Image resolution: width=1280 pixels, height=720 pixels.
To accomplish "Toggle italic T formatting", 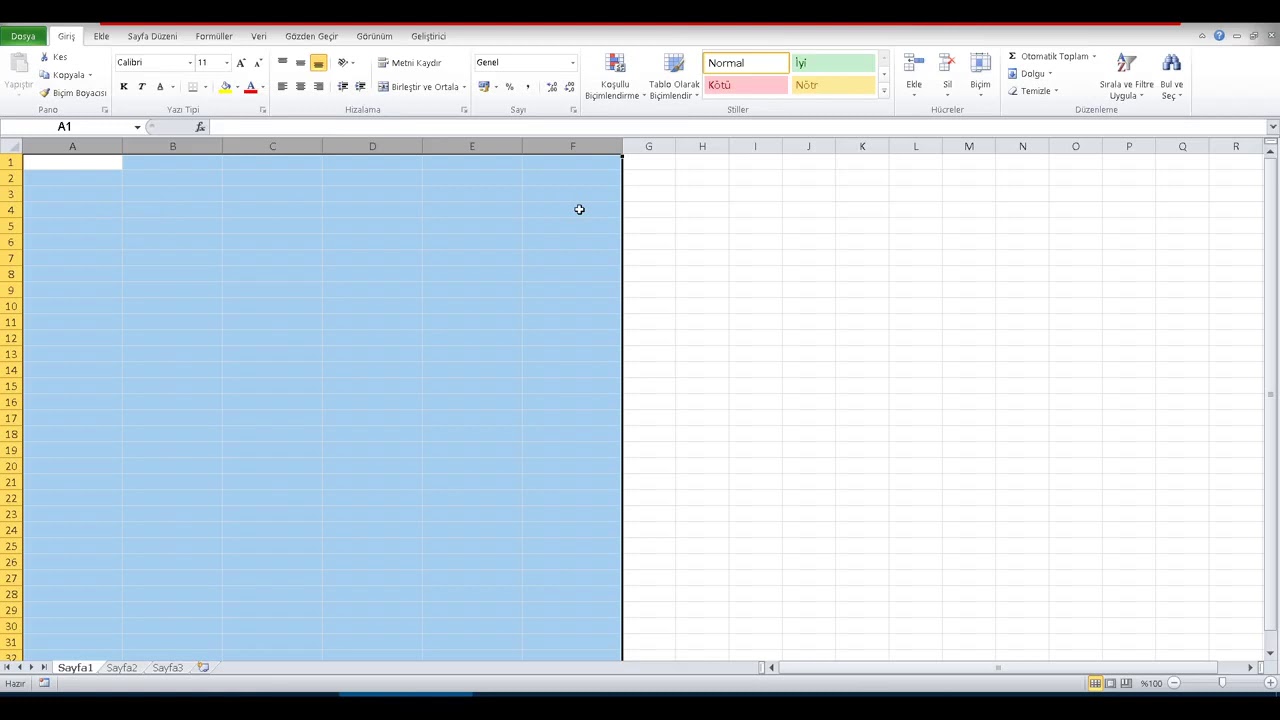I will (x=142, y=87).
